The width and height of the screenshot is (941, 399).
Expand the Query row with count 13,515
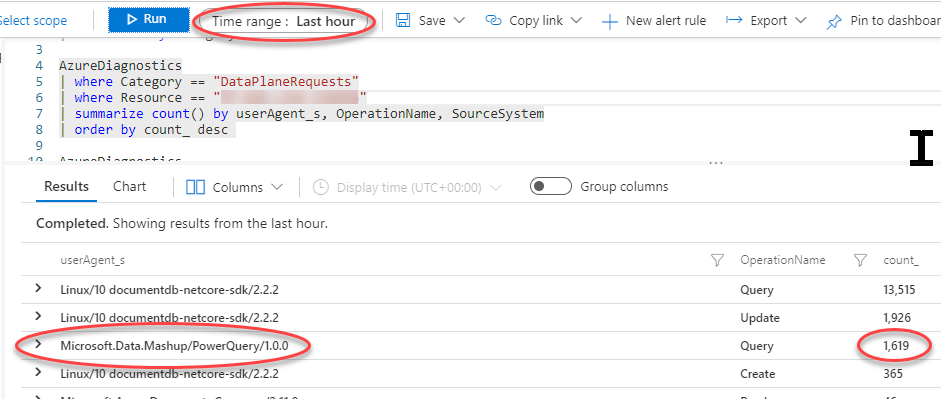(x=38, y=288)
